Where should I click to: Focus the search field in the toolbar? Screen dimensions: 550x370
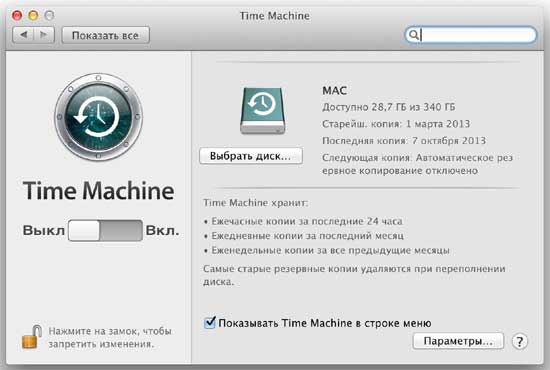(471, 35)
